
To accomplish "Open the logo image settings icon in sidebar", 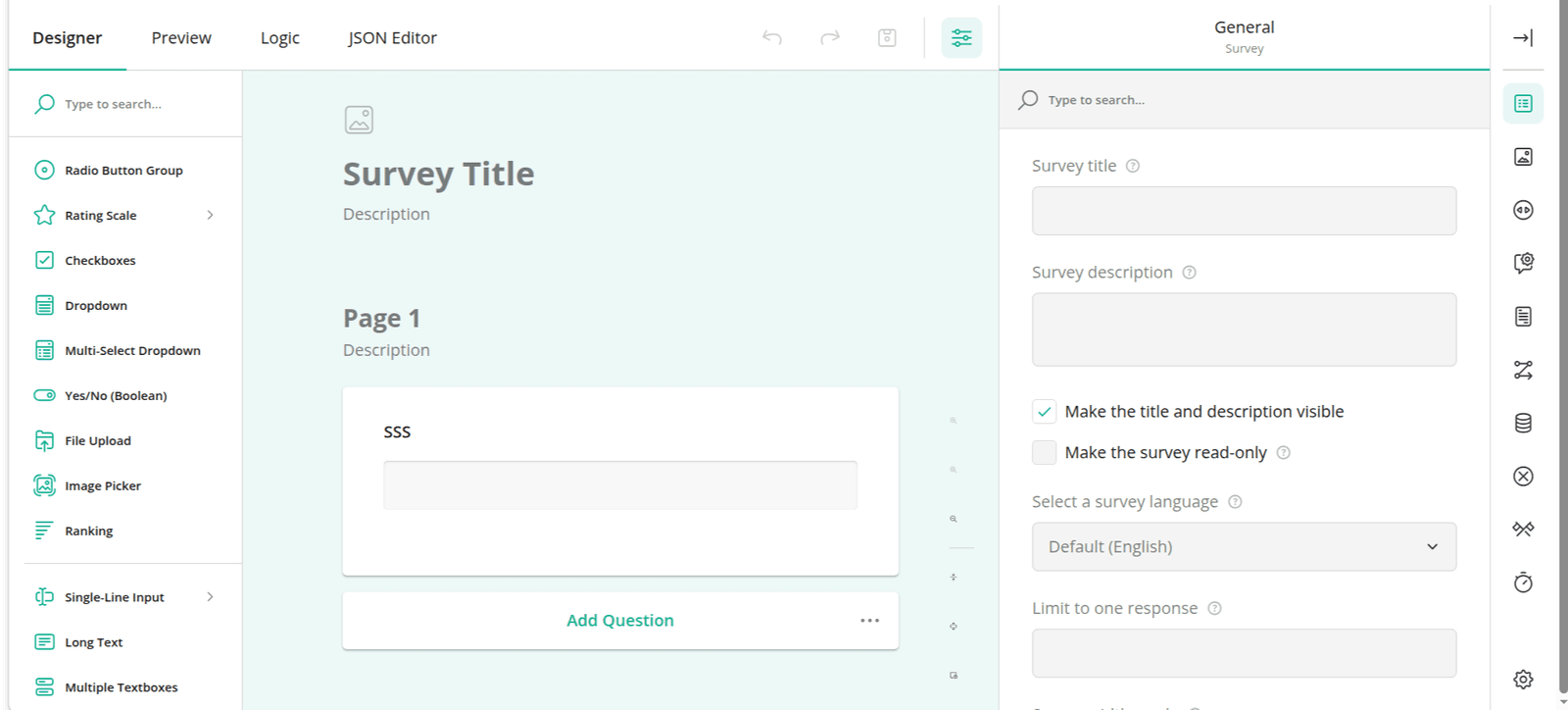I will 1523,157.
